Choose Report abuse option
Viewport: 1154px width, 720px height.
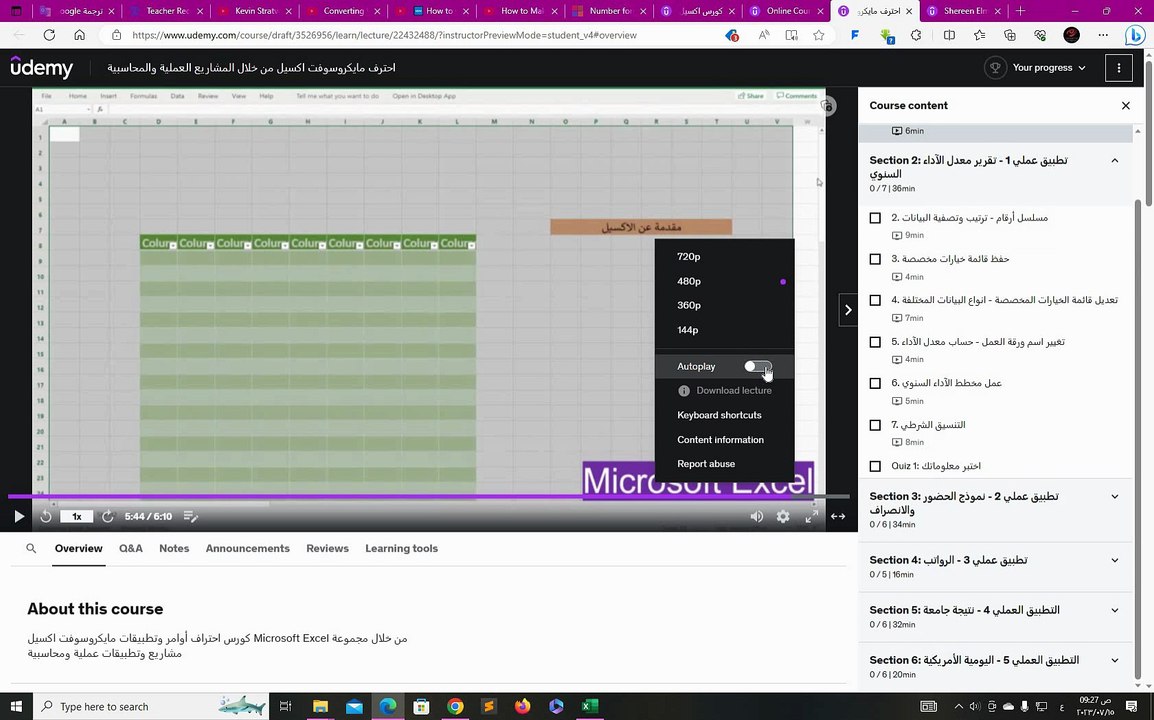706,464
